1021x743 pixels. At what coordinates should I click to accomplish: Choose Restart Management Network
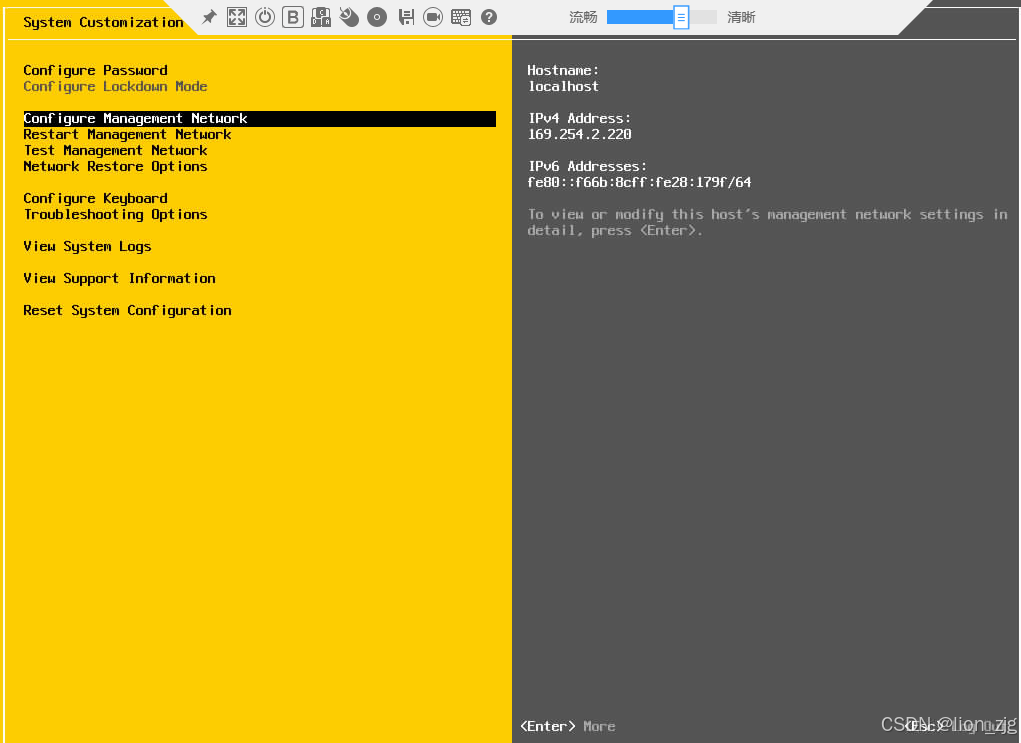[128, 135]
